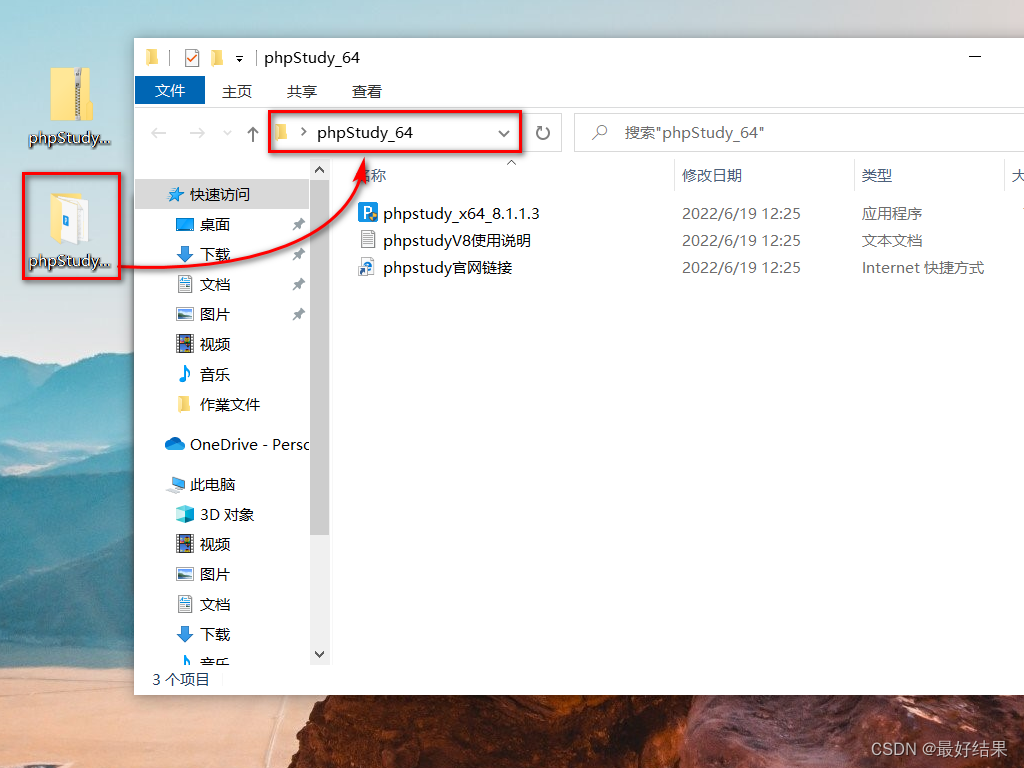Minimize the phpStudy_64 window

click(975, 57)
